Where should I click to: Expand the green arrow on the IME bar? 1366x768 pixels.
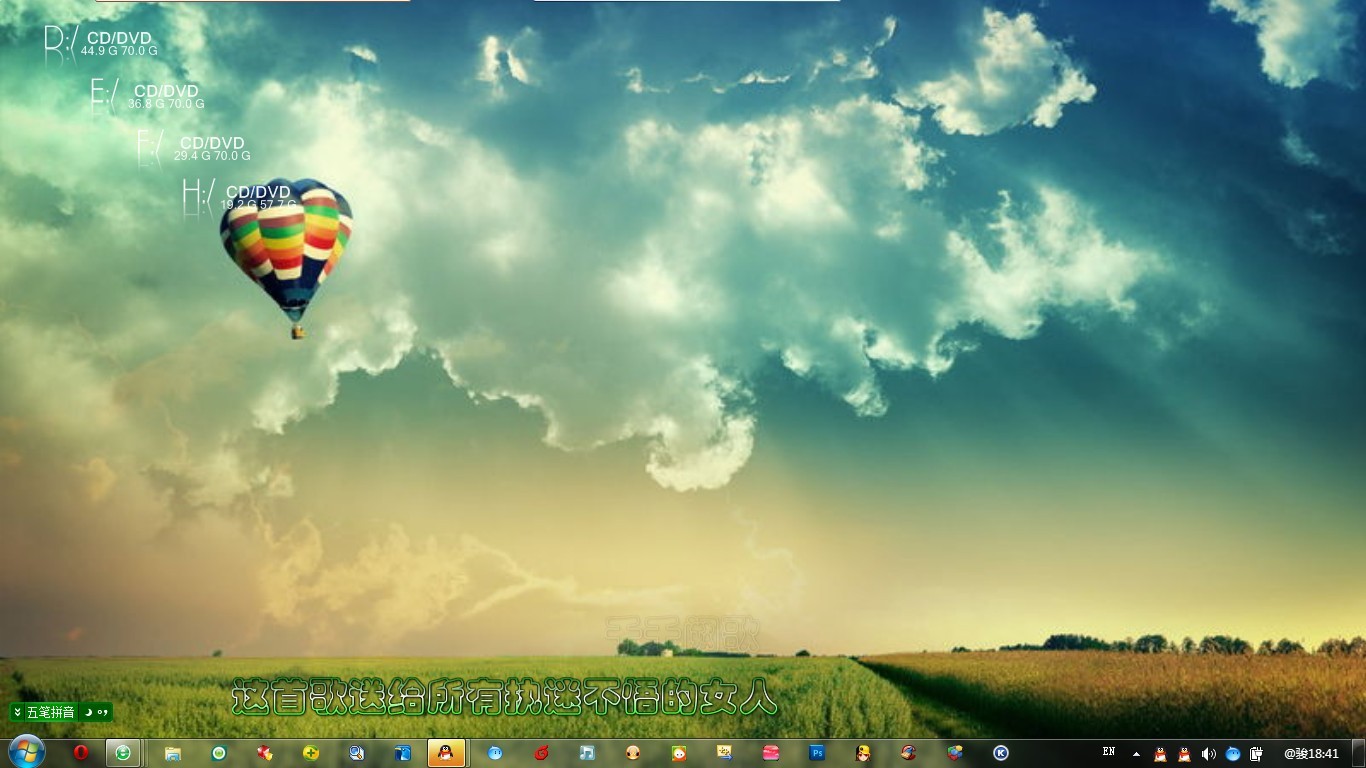pos(17,712)
